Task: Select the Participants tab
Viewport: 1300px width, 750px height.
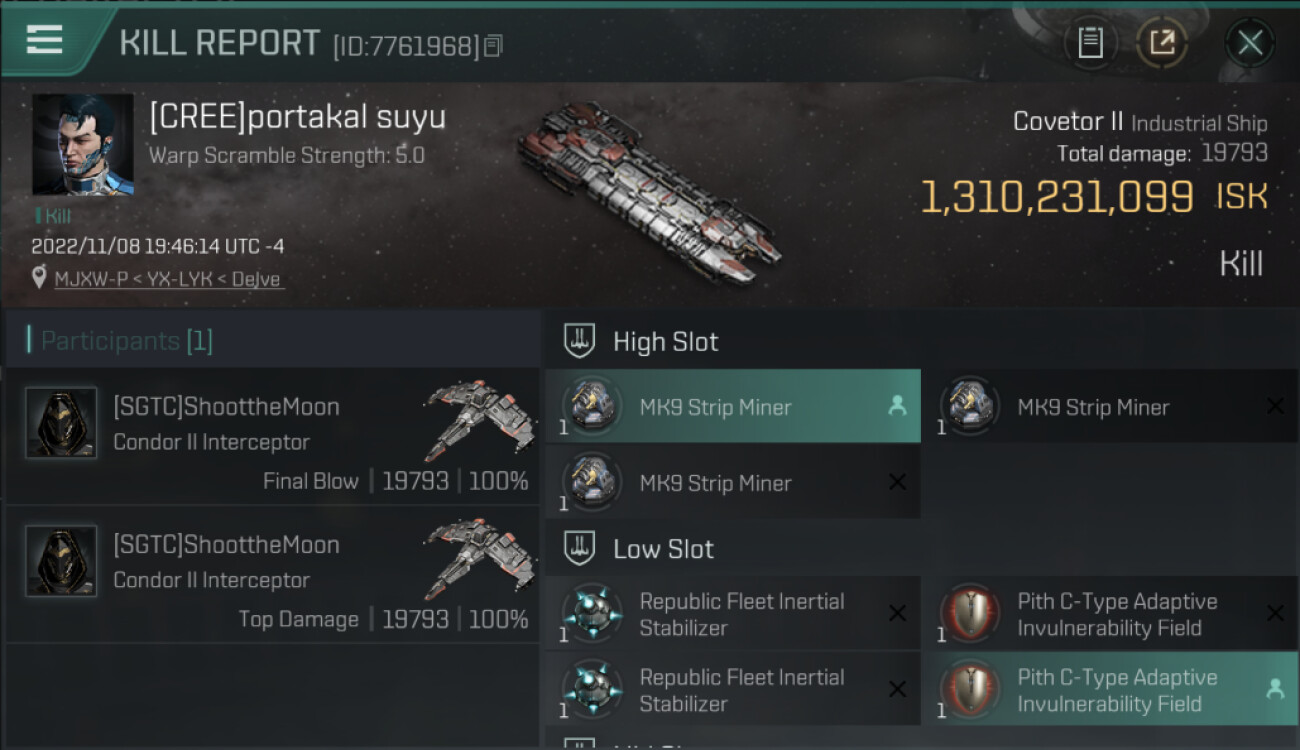Action: [126, 341]
